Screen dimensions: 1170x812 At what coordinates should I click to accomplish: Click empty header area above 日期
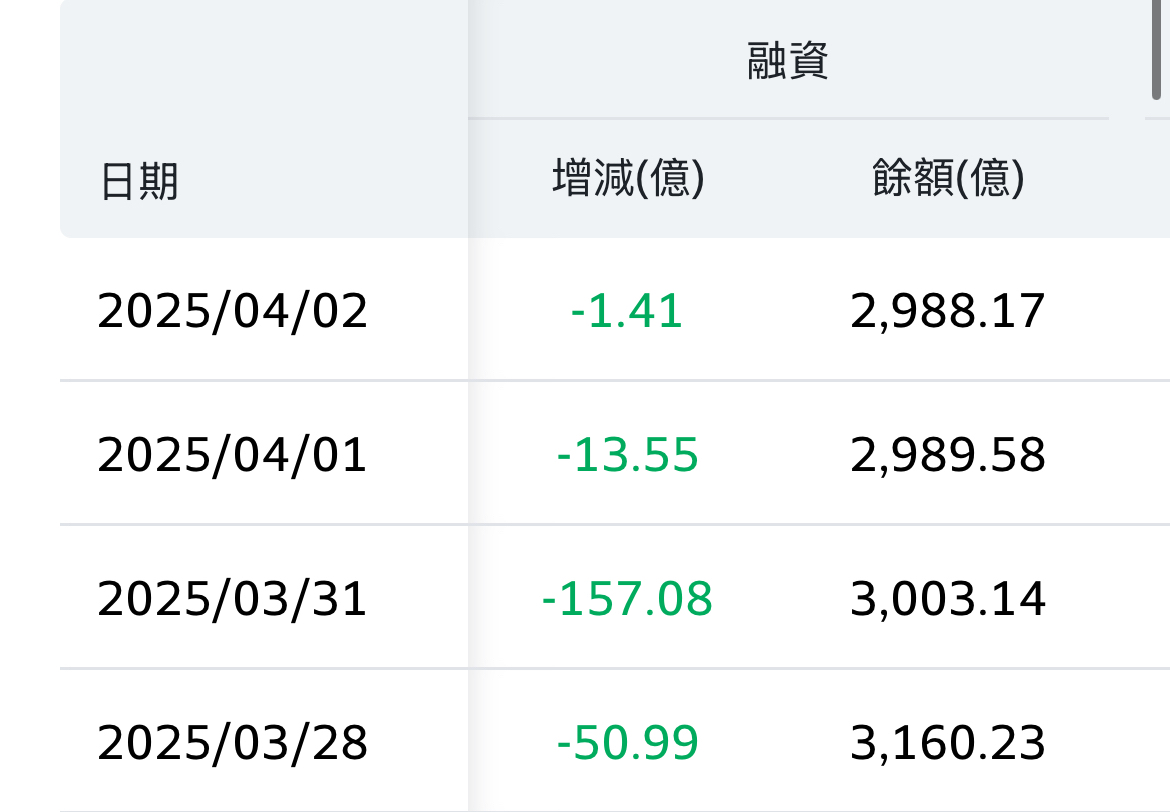point(260,70)
